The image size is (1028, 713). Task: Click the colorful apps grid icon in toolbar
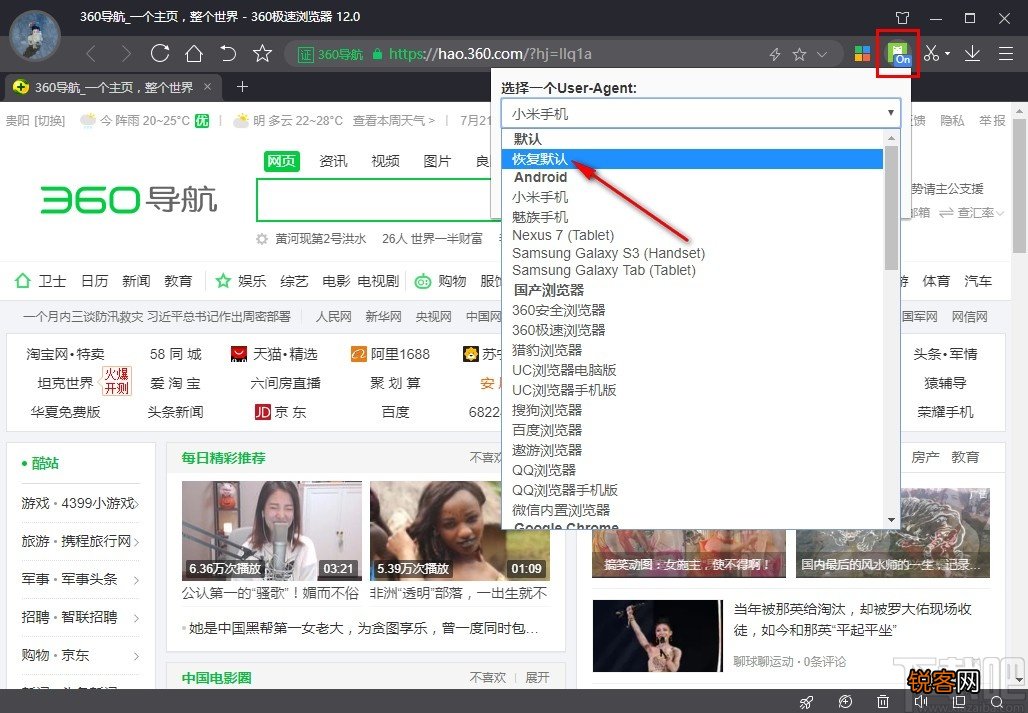(x=862, y=54)
